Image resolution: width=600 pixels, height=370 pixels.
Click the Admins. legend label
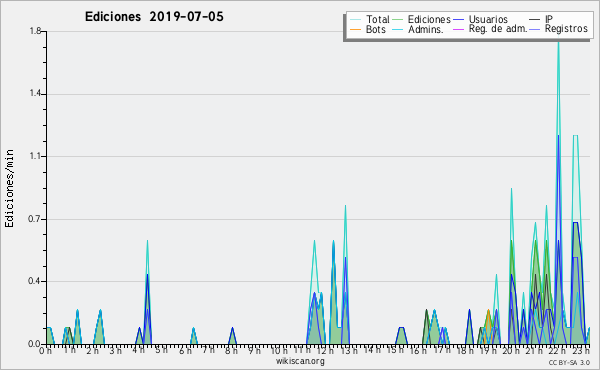pyautogui.click(x=426, y=29)
